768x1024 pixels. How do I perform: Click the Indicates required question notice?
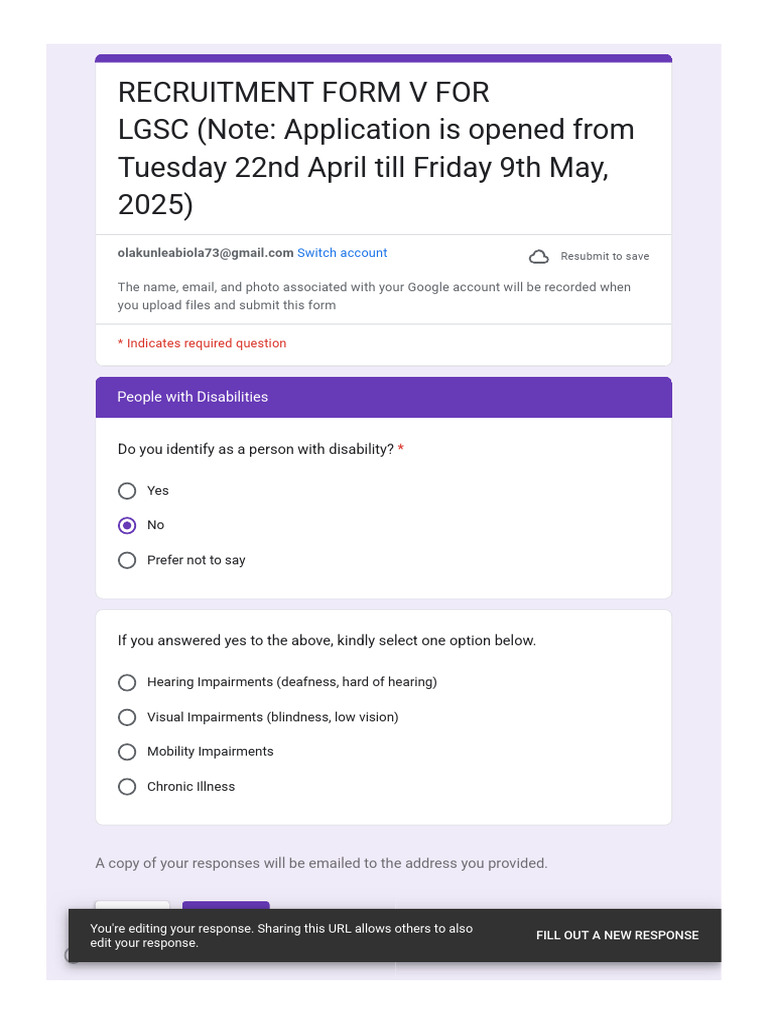[x=202, y=344]
